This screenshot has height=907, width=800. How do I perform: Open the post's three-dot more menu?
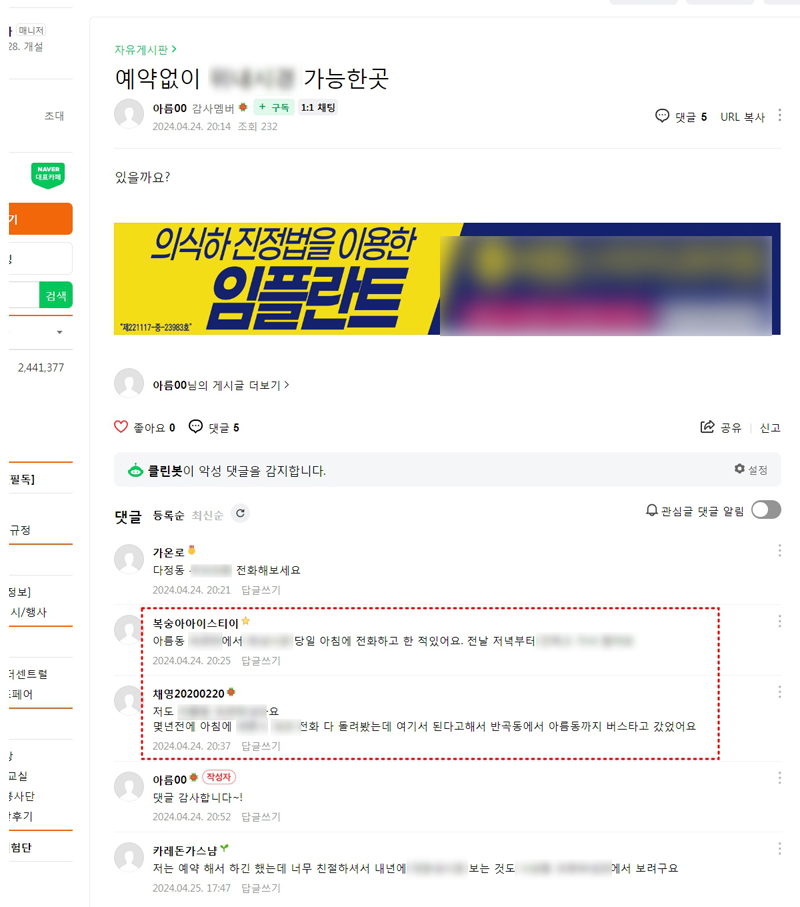tap(780, 115)
